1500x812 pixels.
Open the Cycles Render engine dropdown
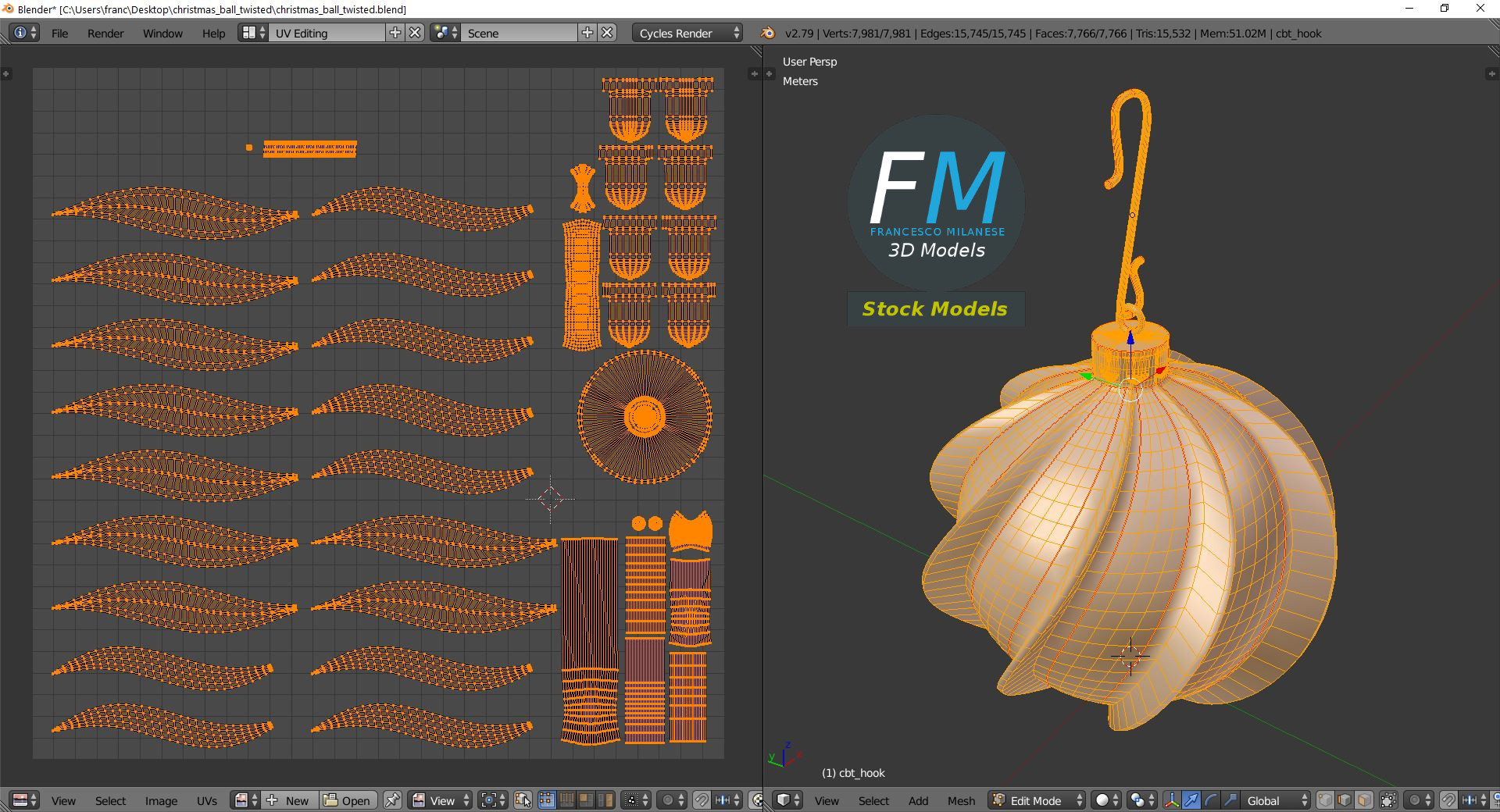[x=687, y=33]
